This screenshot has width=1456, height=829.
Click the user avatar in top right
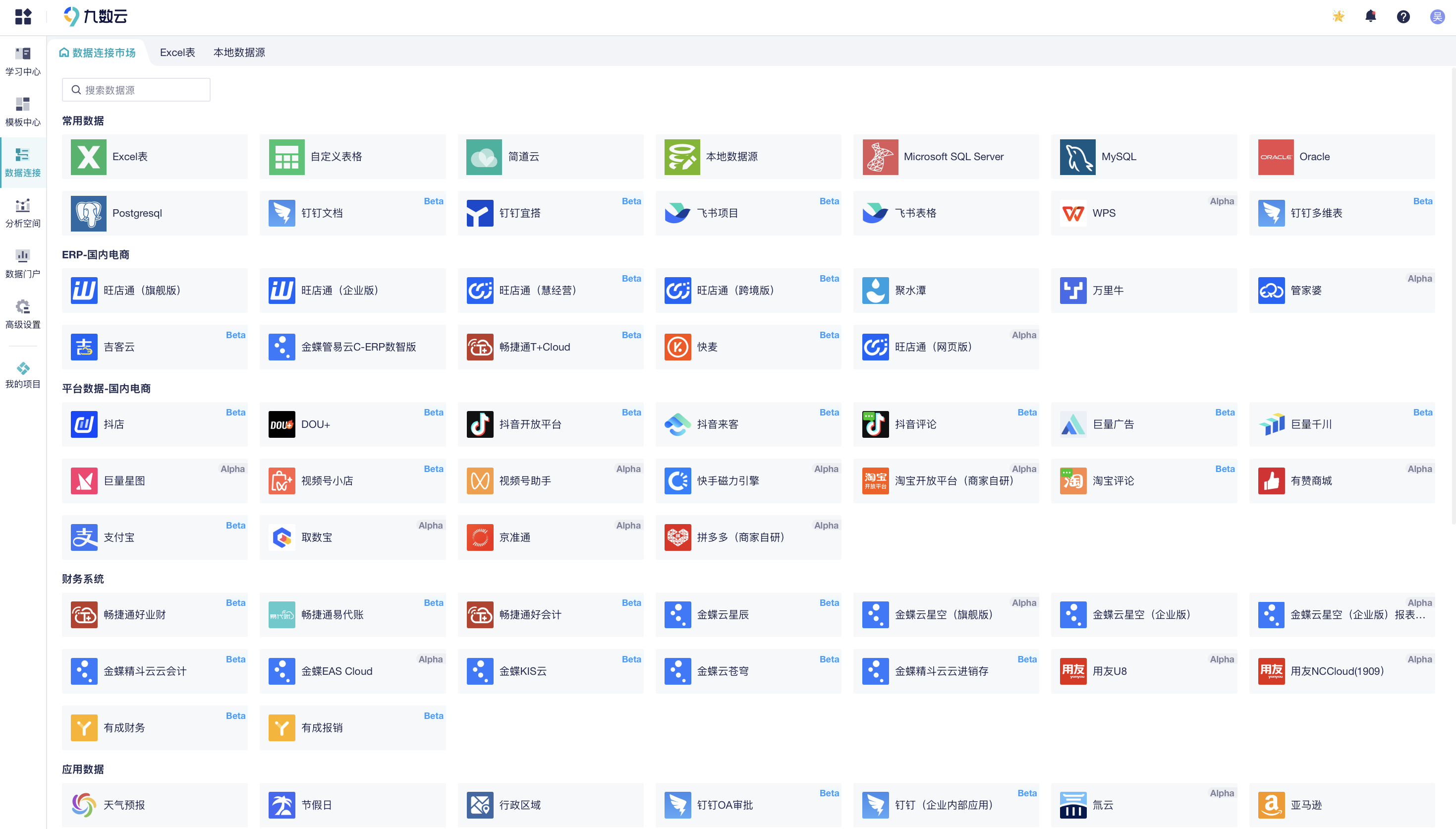pos(1437,16)
